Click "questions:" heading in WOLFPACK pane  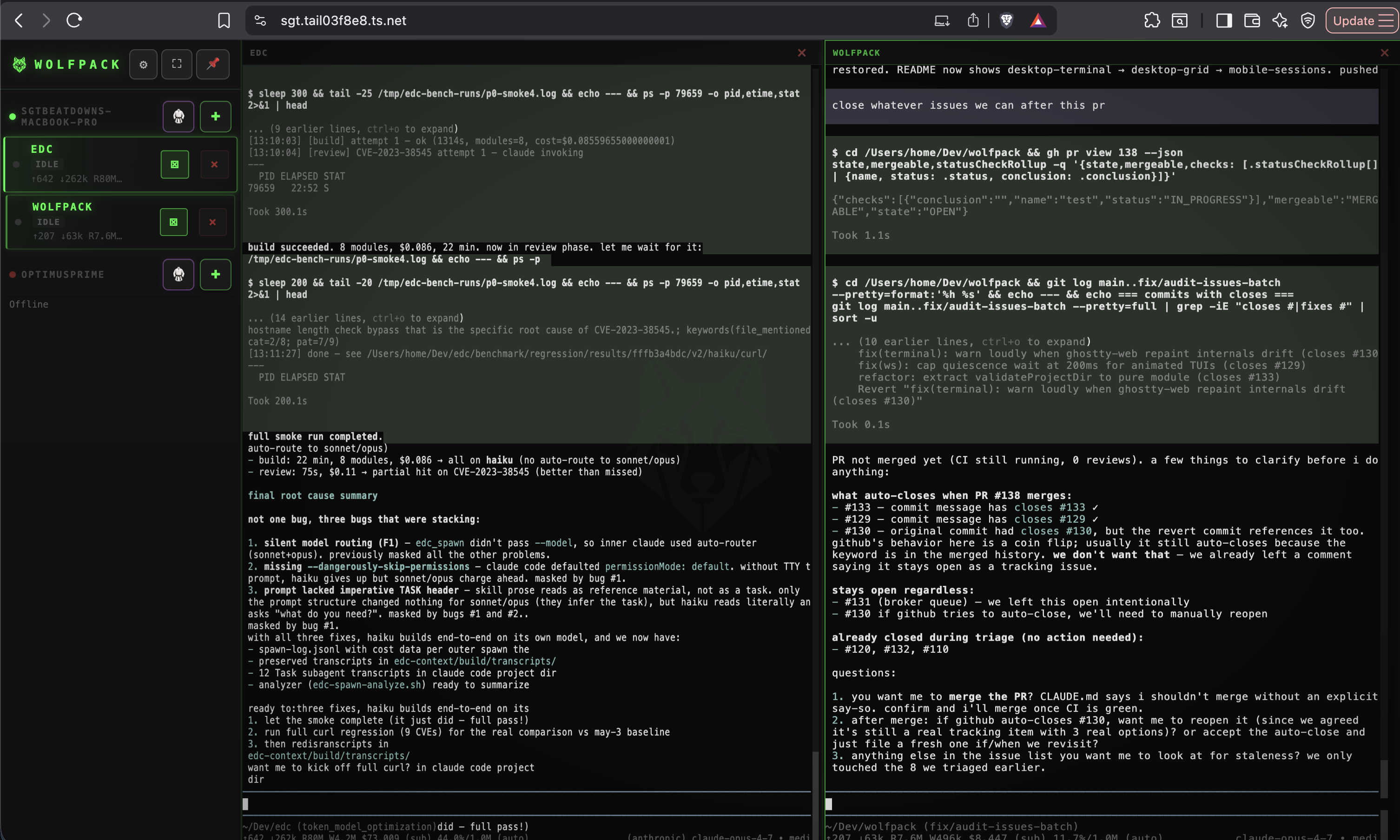tap(864, 673)
